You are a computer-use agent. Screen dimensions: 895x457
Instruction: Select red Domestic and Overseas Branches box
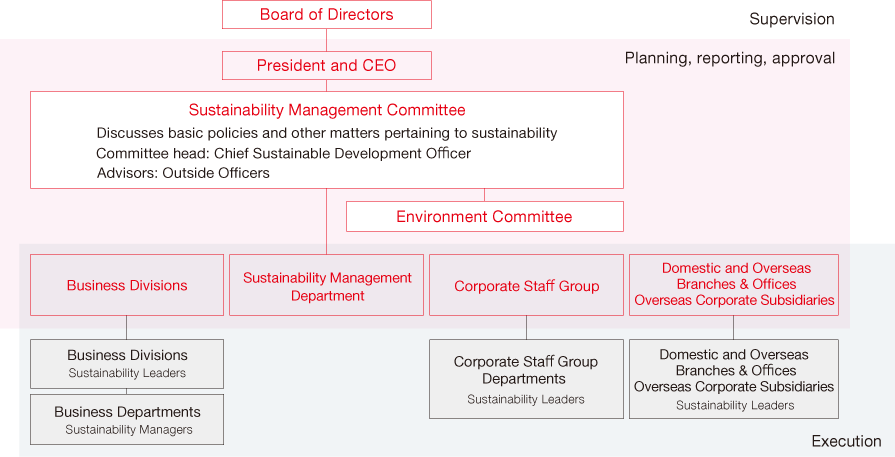point(734,285)
